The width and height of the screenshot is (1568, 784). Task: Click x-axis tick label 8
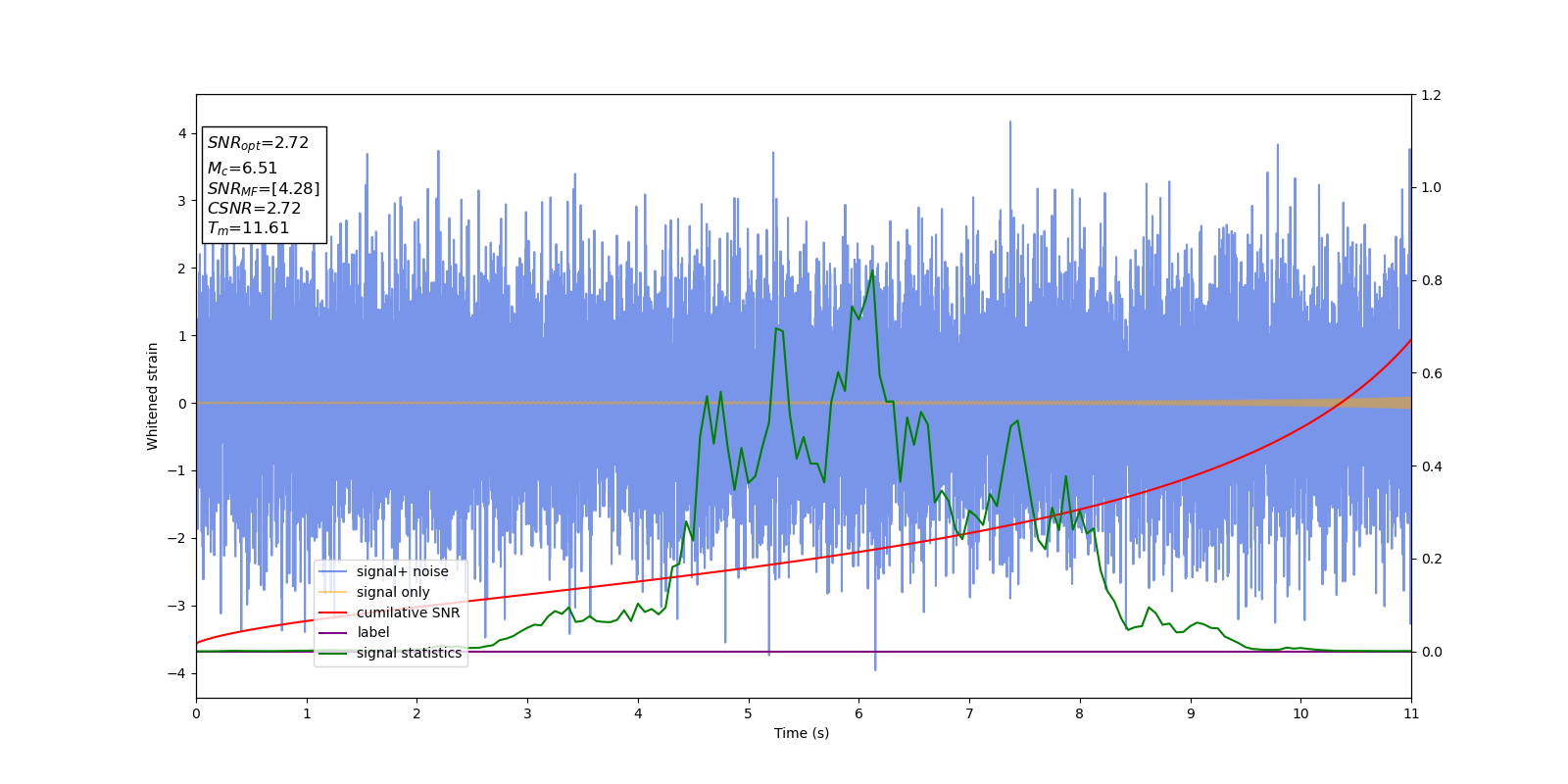[1080, 713]
